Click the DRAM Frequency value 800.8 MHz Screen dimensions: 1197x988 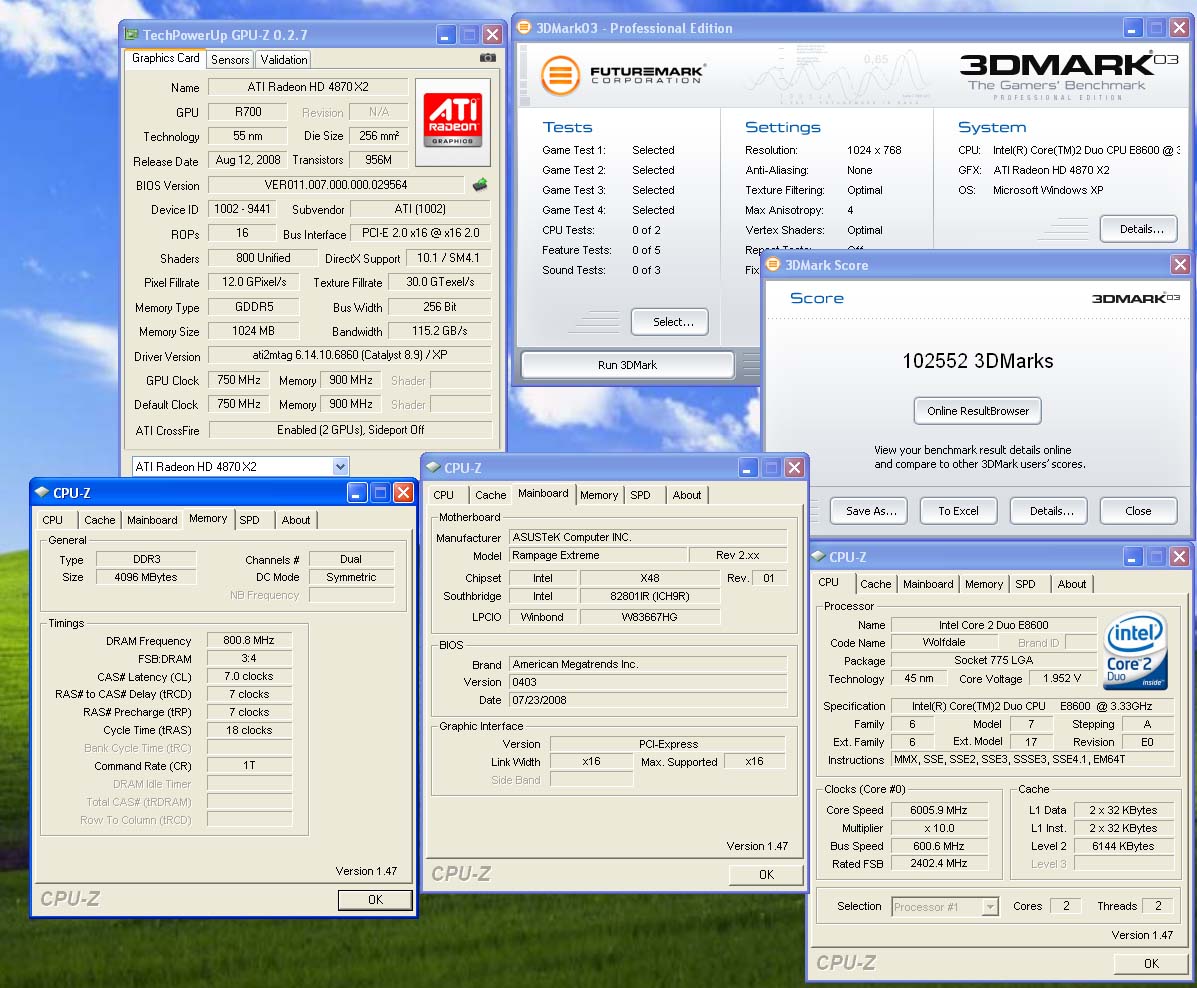point(249,640)
